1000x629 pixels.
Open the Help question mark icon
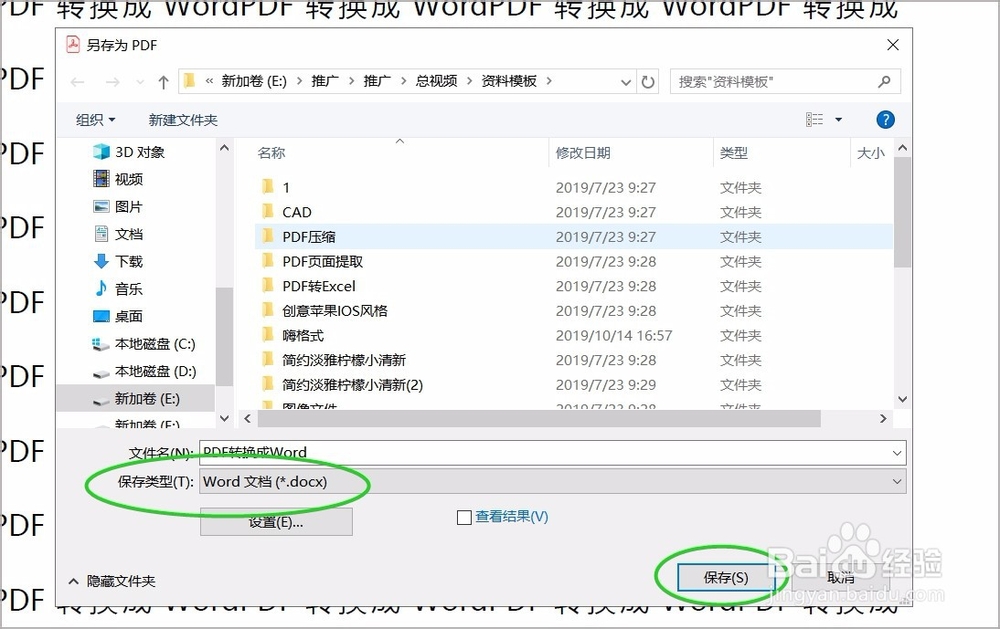coord(884,119)
